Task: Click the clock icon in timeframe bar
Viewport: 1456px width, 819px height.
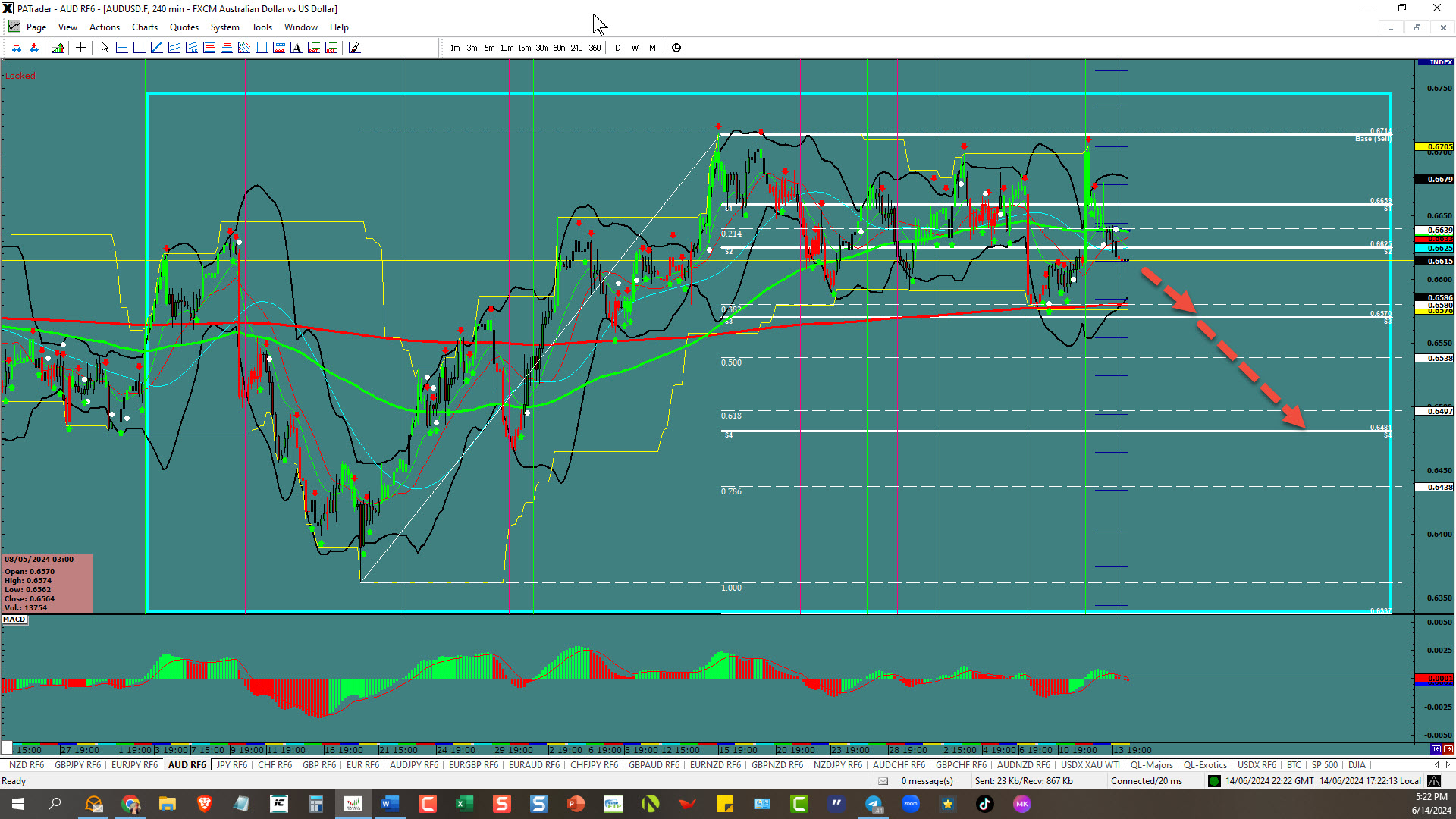Action: [676, 48]
